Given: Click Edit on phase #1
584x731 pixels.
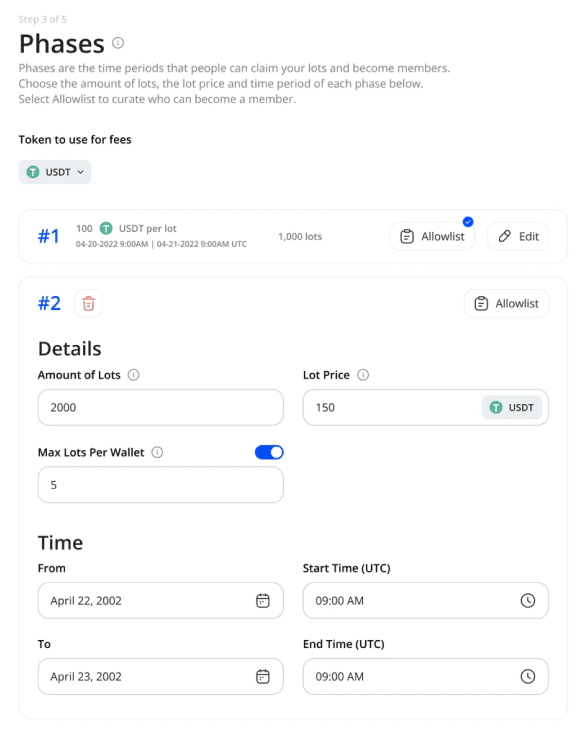Looking at the screenshot, I should [518, 236].
